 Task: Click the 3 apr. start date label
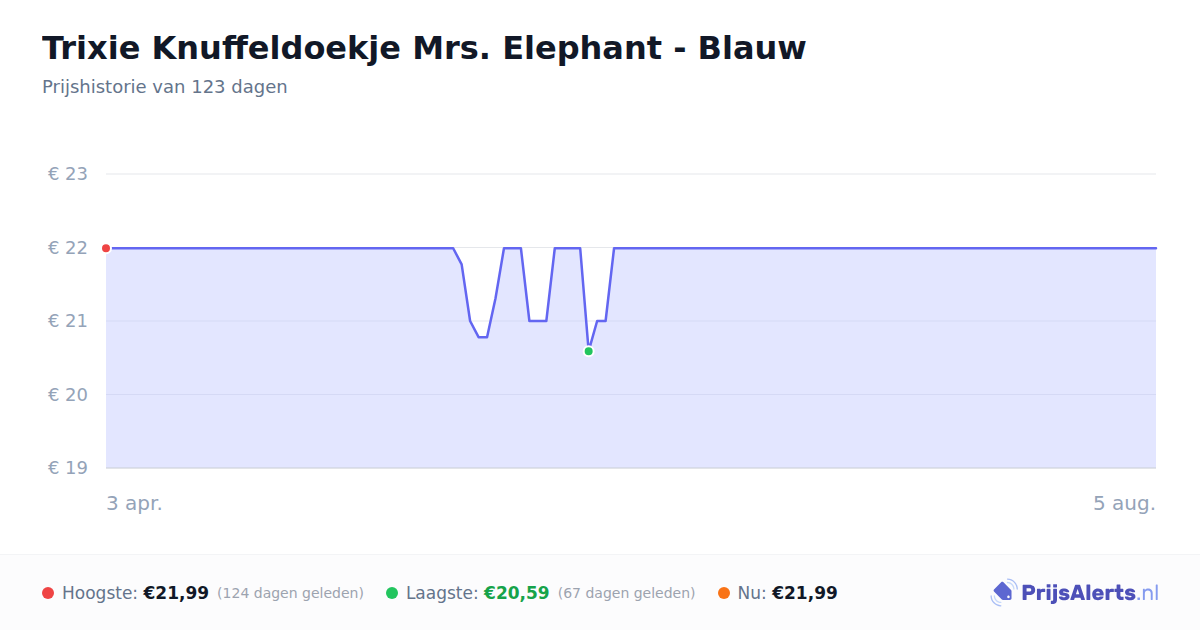[x=135, y=504]
